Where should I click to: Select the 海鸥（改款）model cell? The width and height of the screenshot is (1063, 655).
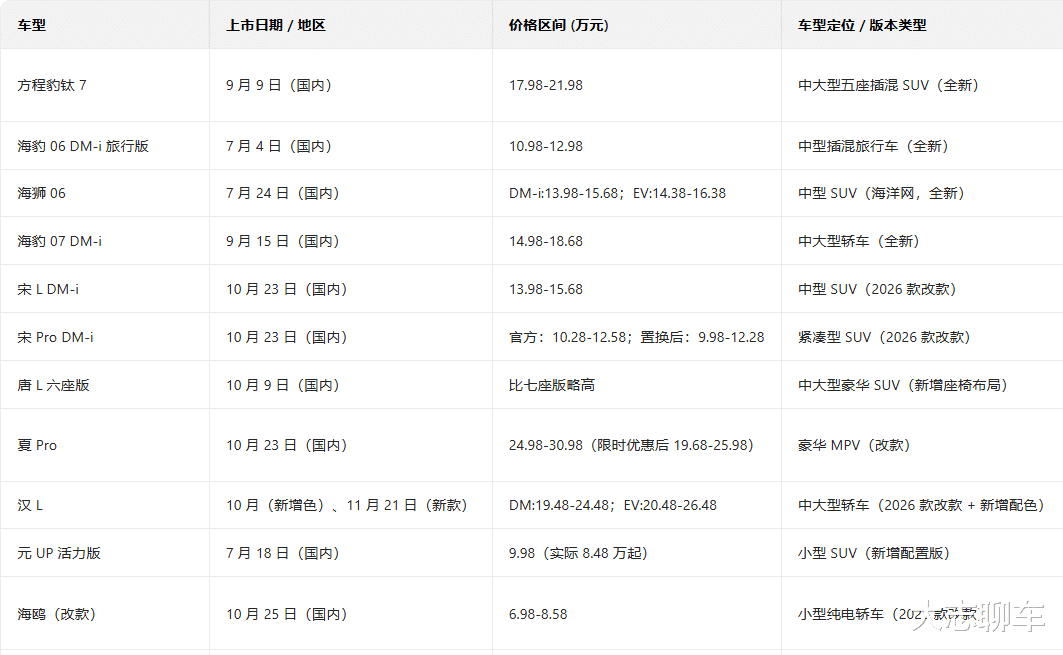56,614
